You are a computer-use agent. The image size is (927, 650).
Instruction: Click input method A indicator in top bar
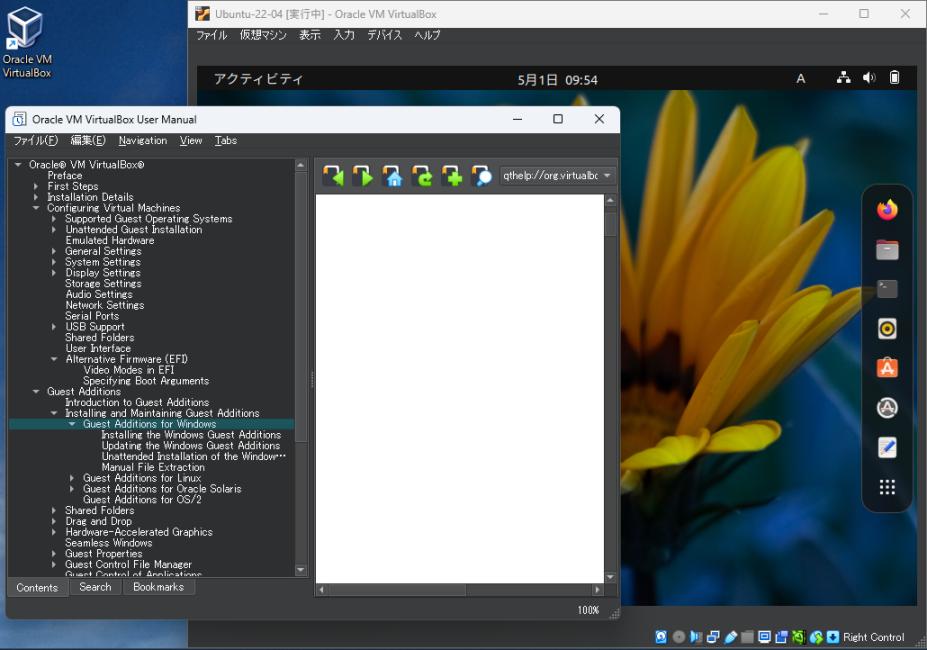coord(800,78)
